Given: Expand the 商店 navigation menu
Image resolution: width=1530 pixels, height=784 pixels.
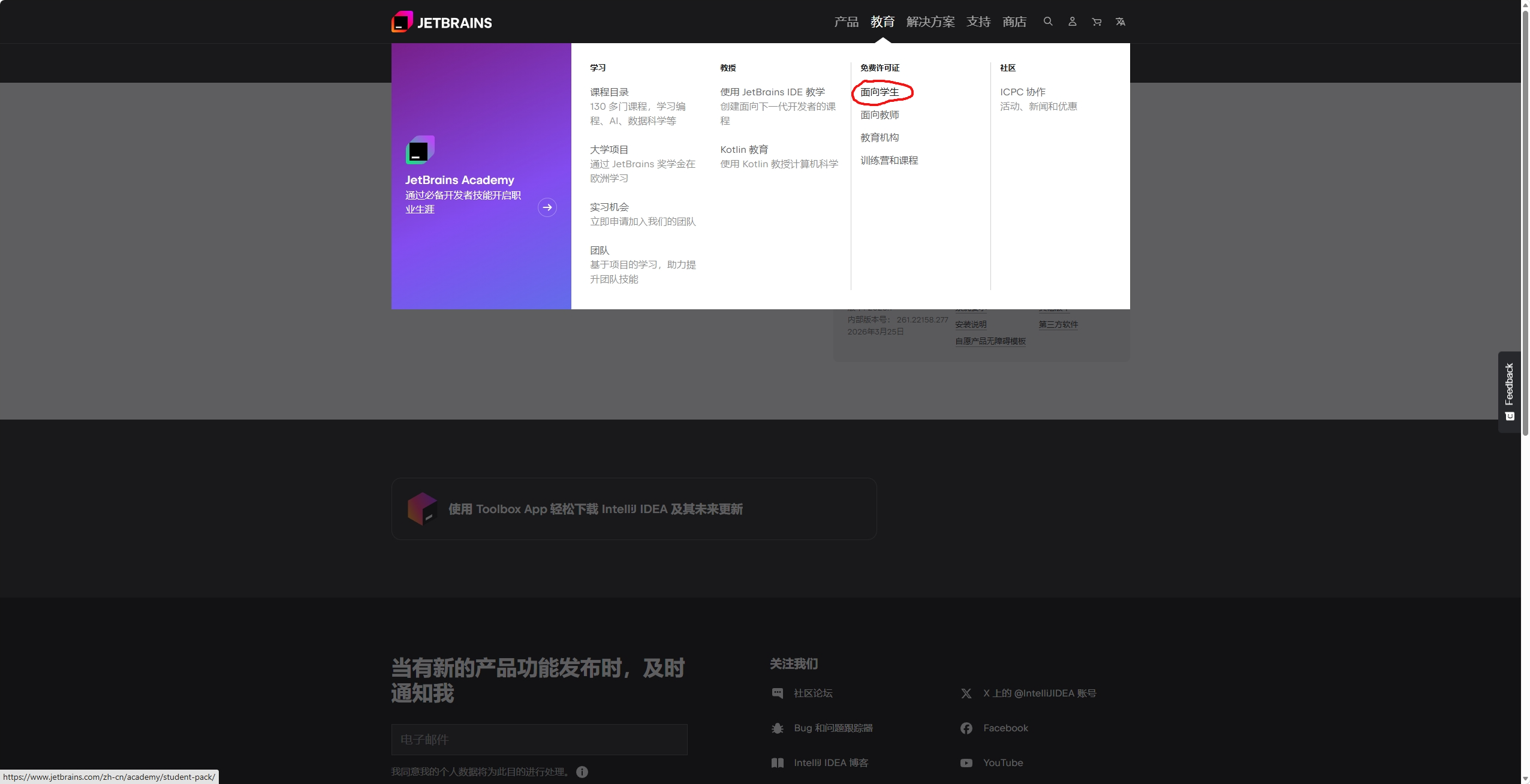Looking at the screenshot, I should [1014, 22].
